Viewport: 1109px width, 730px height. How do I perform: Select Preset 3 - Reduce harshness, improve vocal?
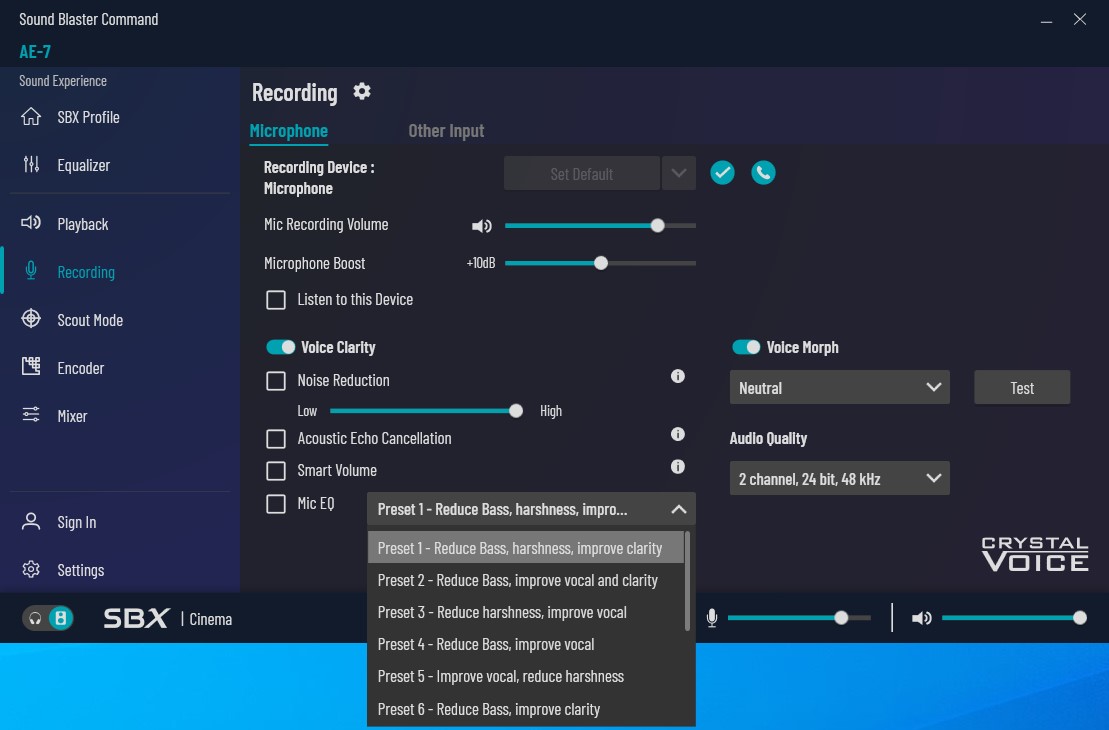pyautogui.click(x=526, y=612)
